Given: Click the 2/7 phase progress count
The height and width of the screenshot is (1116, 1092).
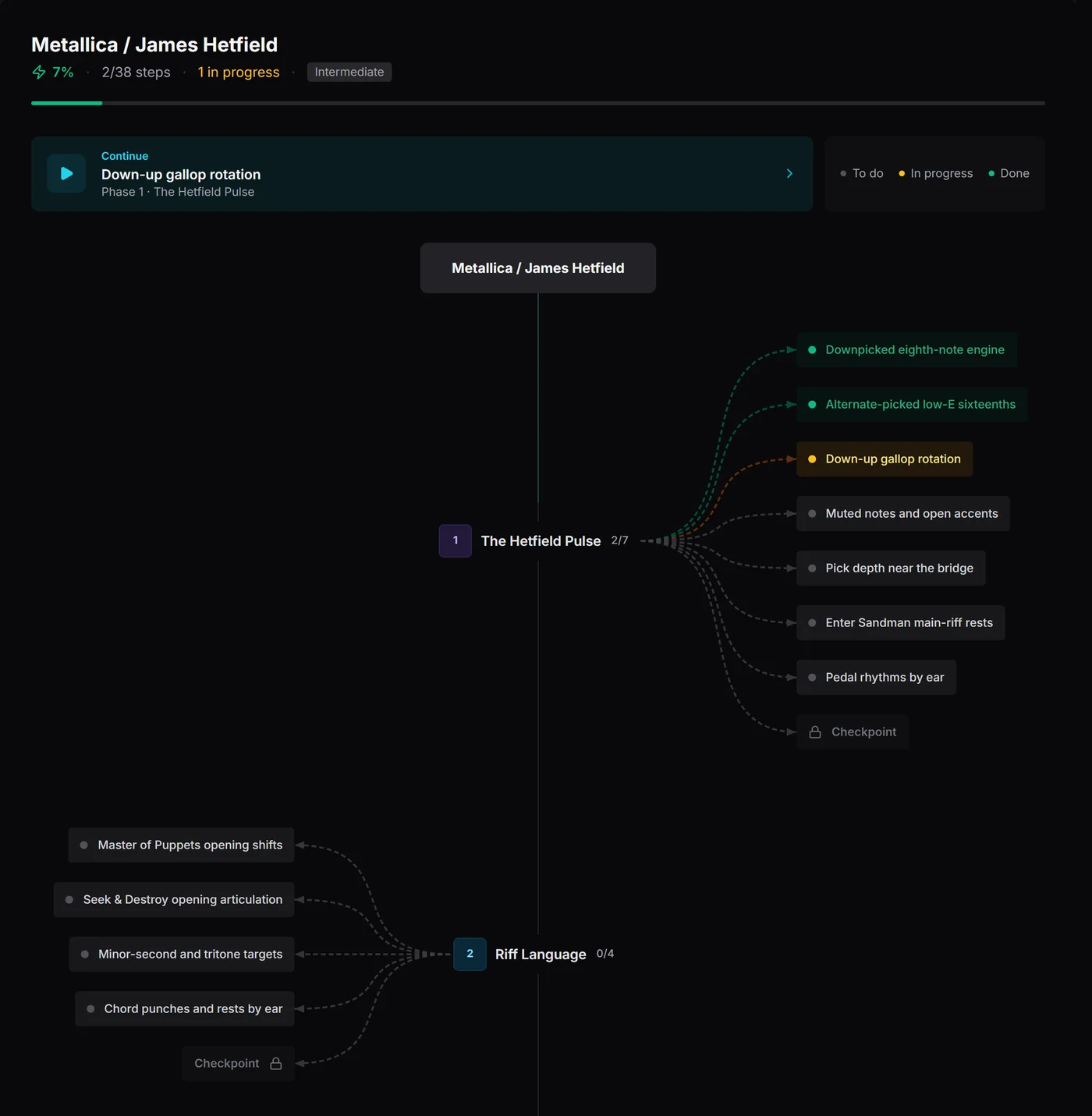Looking at the screenshot, I should click(x=619, y=540).
